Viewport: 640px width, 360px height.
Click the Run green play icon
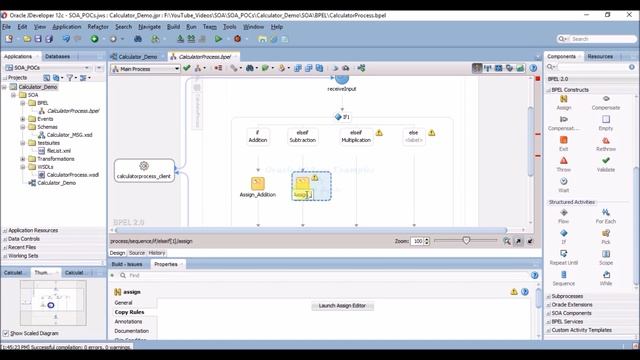[x=218, y=39]
